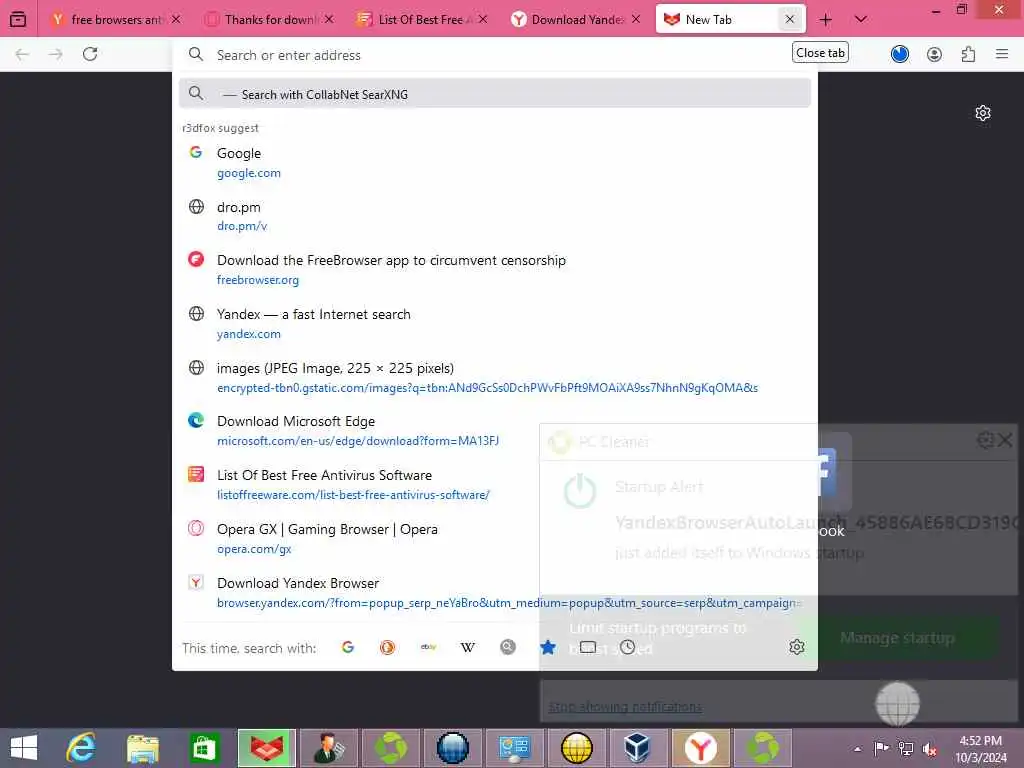Open File Explorer from taskbar

pos(143,748)
